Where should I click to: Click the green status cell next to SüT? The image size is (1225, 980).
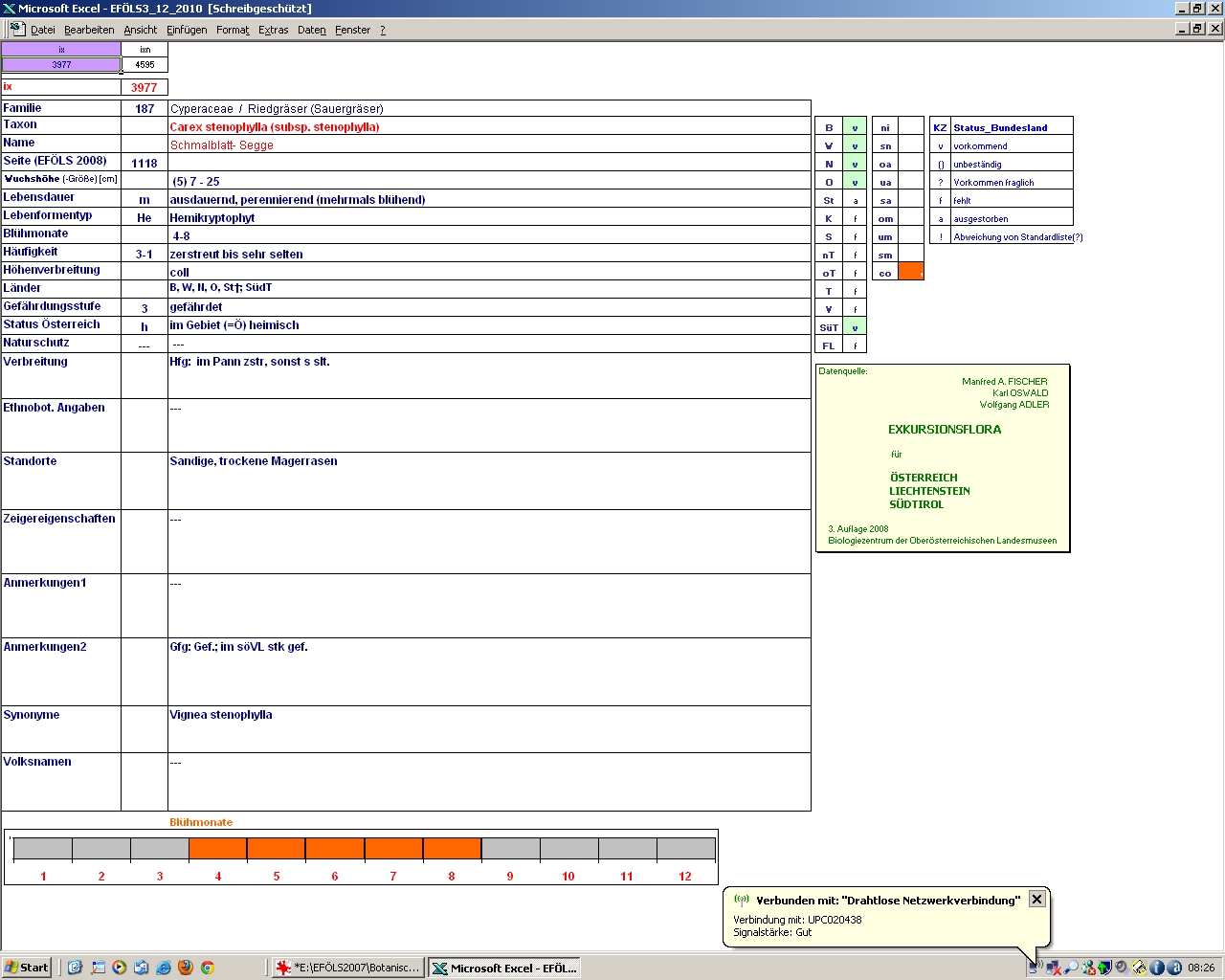pyautogui.click(x=855, y=327)
